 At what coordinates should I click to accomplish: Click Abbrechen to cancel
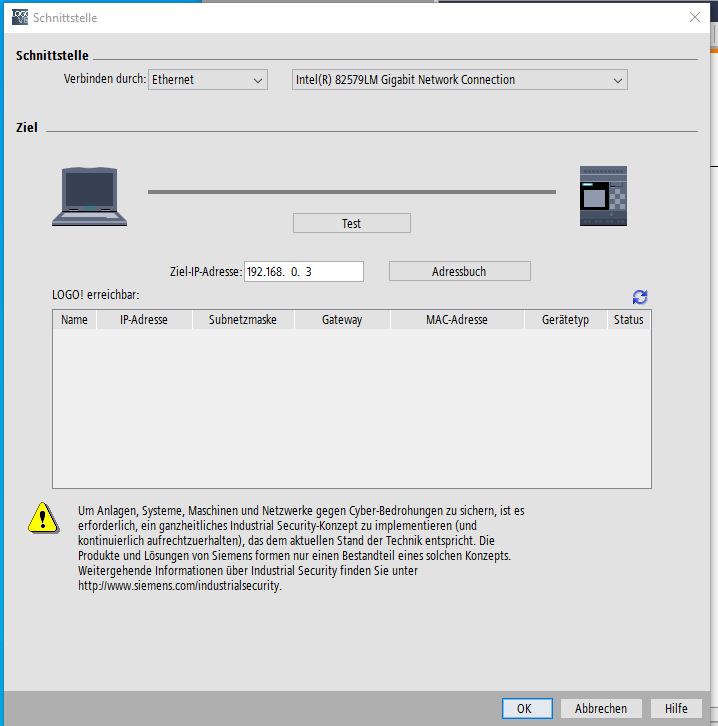tap(601, 708)
